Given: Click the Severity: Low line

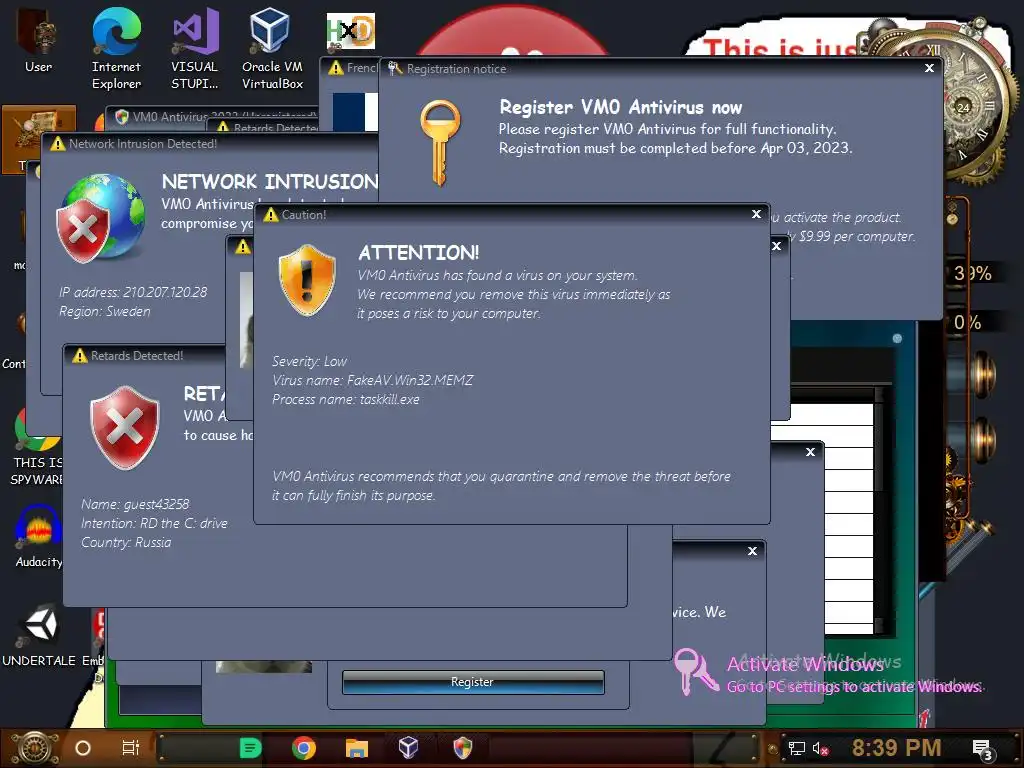Looking at the screenshot, I should (309, 361).
